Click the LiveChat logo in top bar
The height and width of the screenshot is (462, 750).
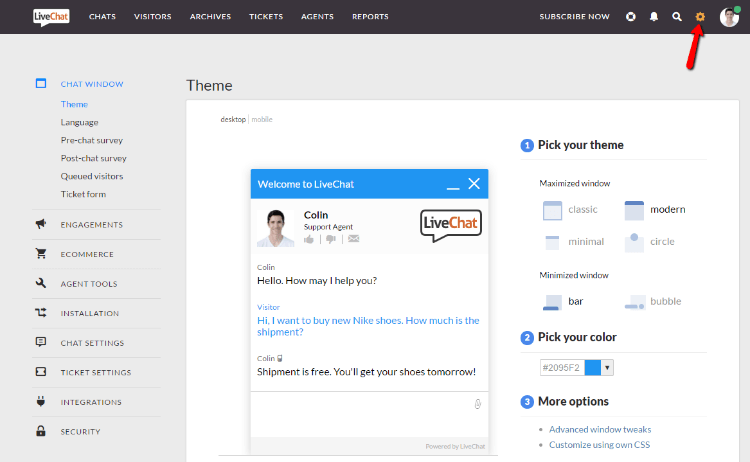click(x=51, y=17)
